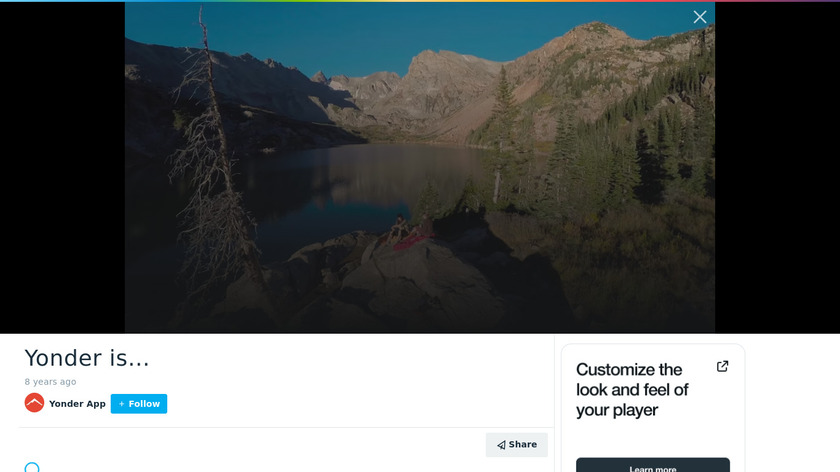
Task: Open the 'Customize the look and feel' heading
Action: [632, 389]
